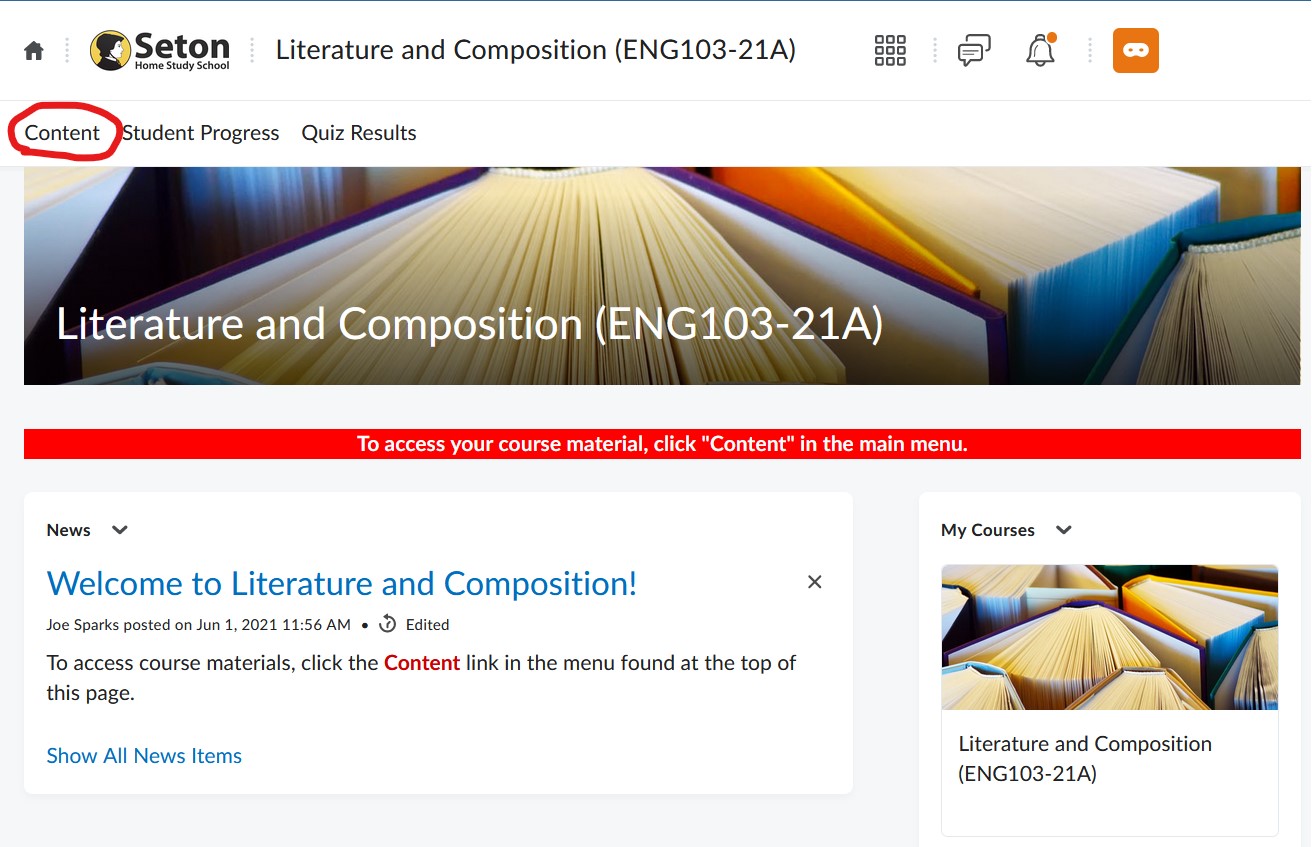Viewport: 1312px width, 847px height.
Task: Open the orange user profile avatar
Action: 1136,50
